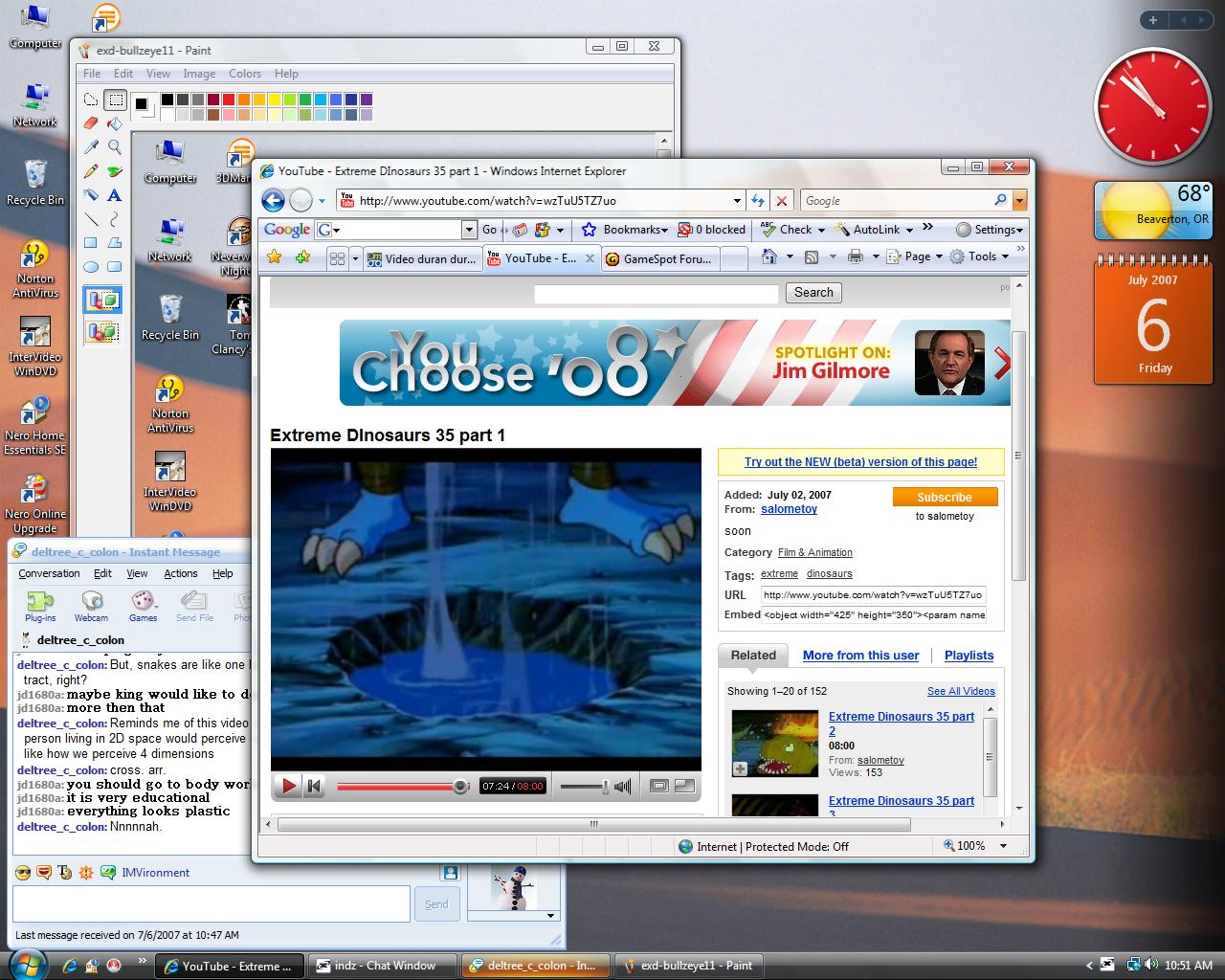
Task: Open Games in the Instant Message window
Action: click(143, 606)
